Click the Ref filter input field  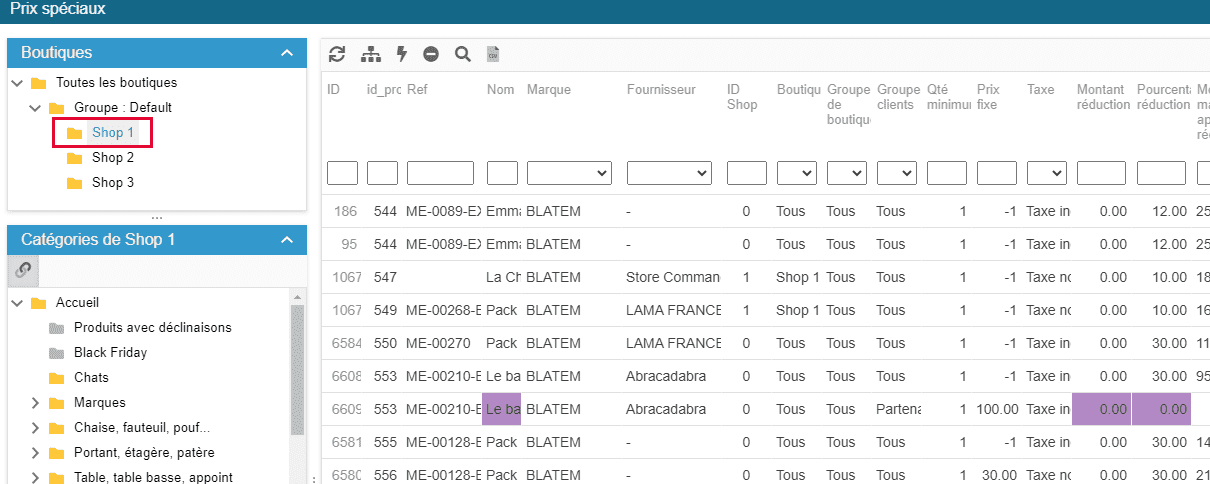440,173
